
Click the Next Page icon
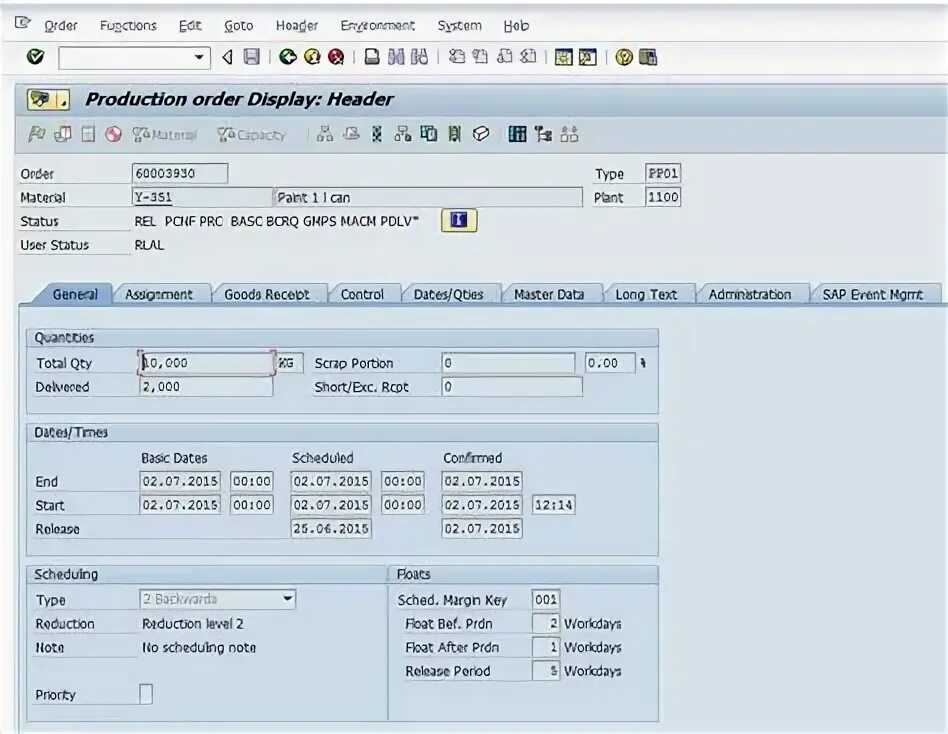tap(504, 57)
